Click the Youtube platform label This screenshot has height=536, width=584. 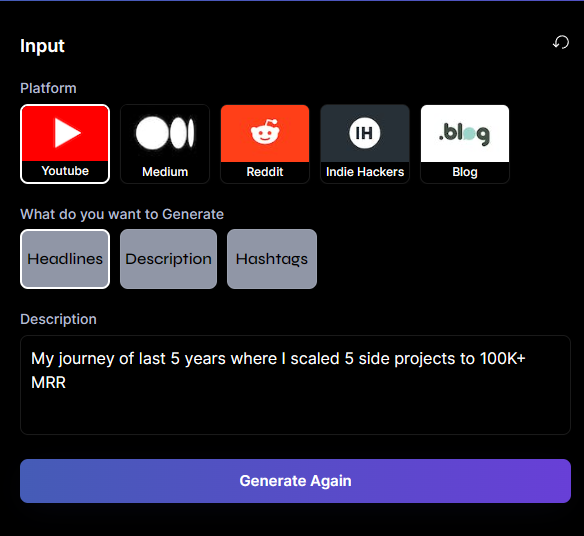pos(65,171)
